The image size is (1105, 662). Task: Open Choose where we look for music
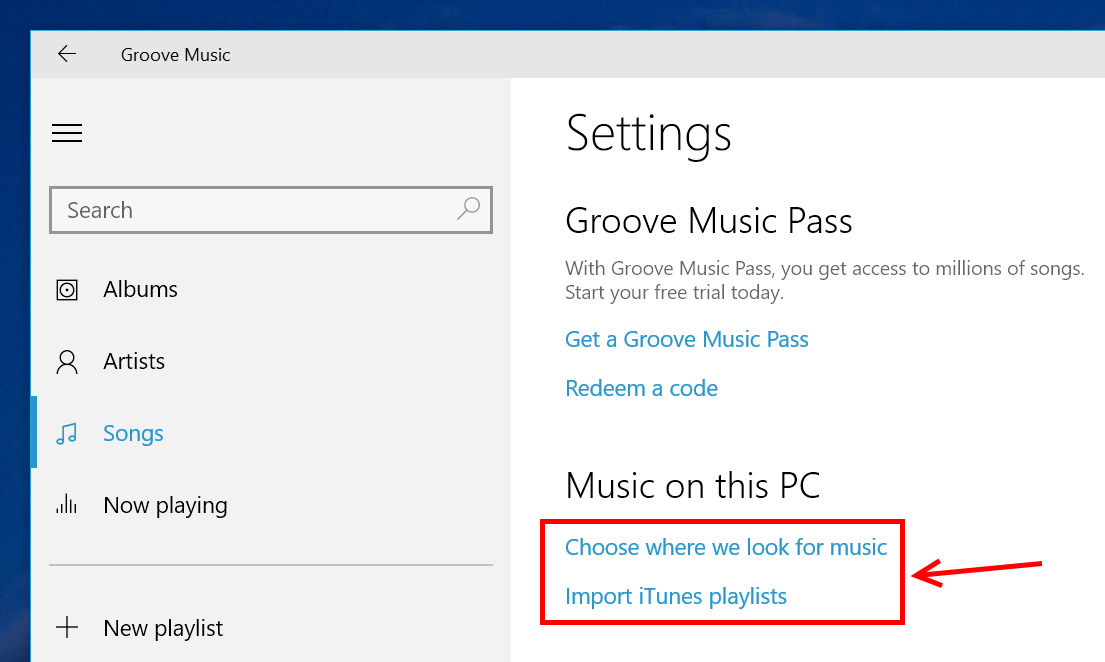point(726,547)
